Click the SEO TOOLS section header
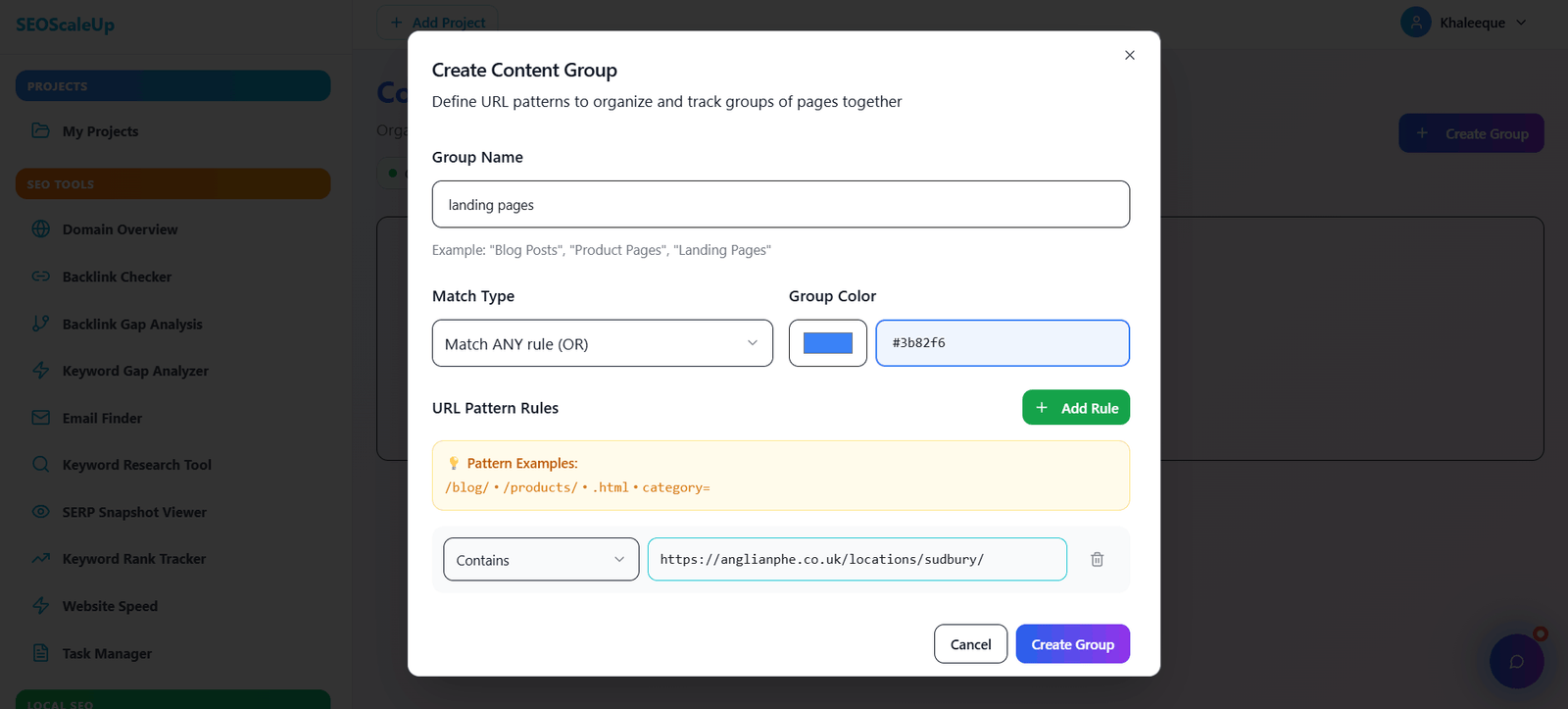This screenshot has height=709, width=1568. click(x=172, y=183)
